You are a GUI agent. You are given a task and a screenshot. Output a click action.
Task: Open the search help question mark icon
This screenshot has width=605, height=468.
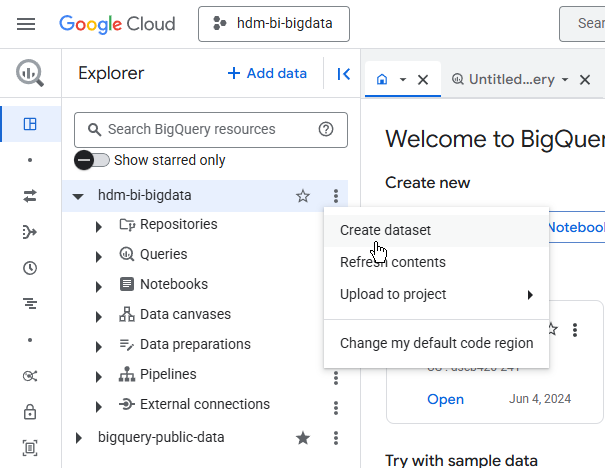(326, 129)
